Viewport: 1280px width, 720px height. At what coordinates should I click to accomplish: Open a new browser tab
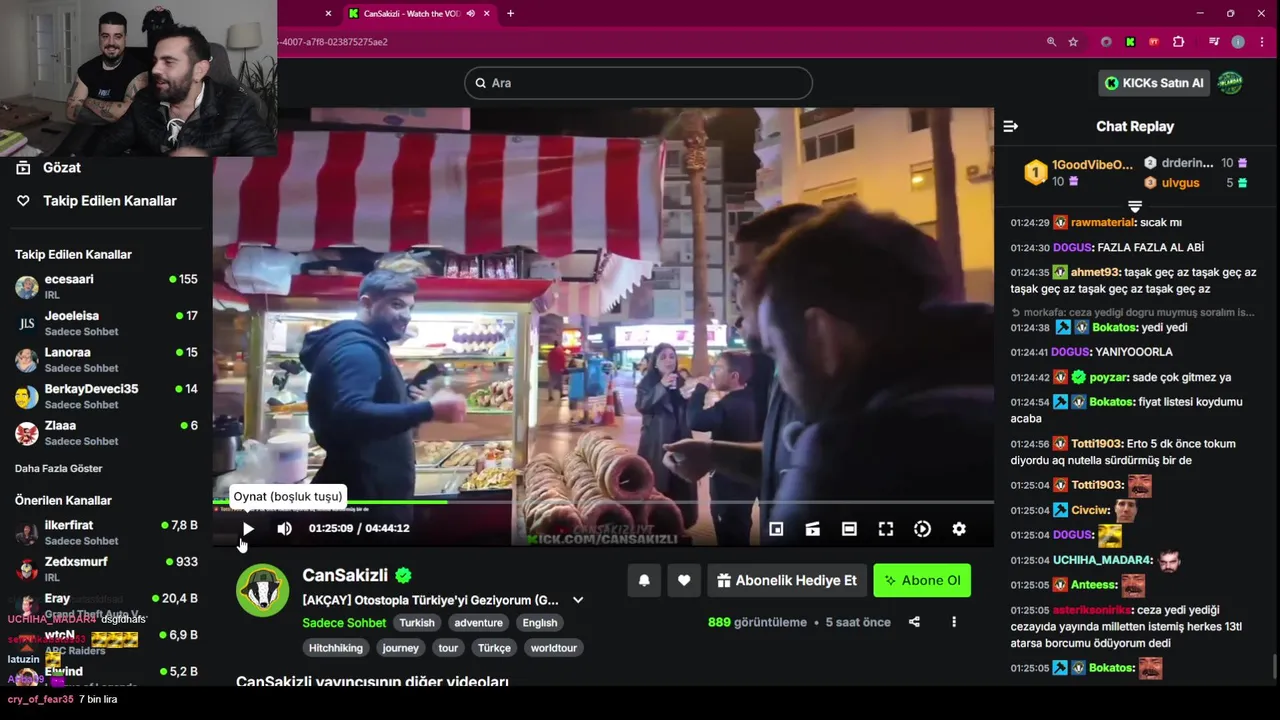click(510, 14)
